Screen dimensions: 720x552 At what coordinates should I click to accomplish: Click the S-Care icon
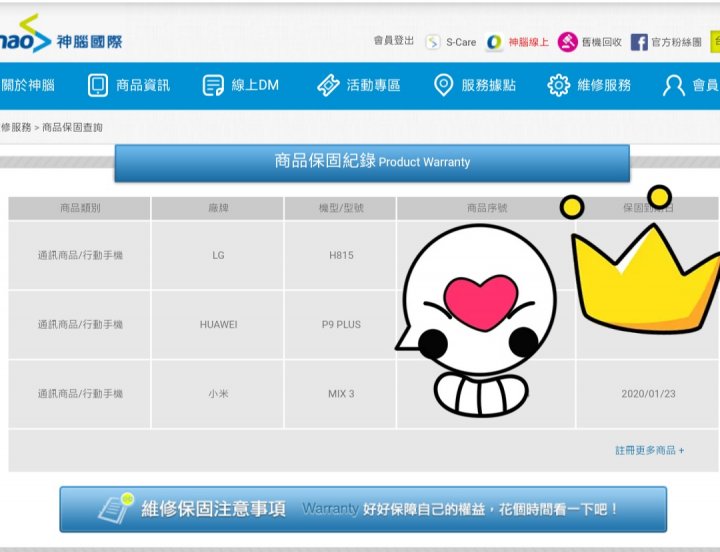[433, 42]
